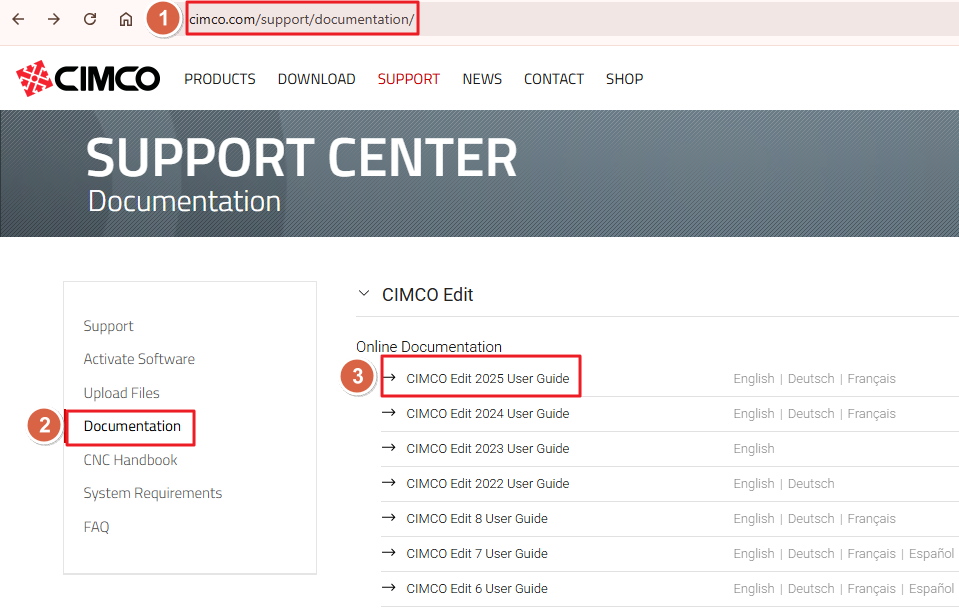This screenshot has width=959, height=614.
Task: Click arrow icon beside CIMCO Edit 8 User Guide
Action: pyautogui.click(x=388, y=518)
